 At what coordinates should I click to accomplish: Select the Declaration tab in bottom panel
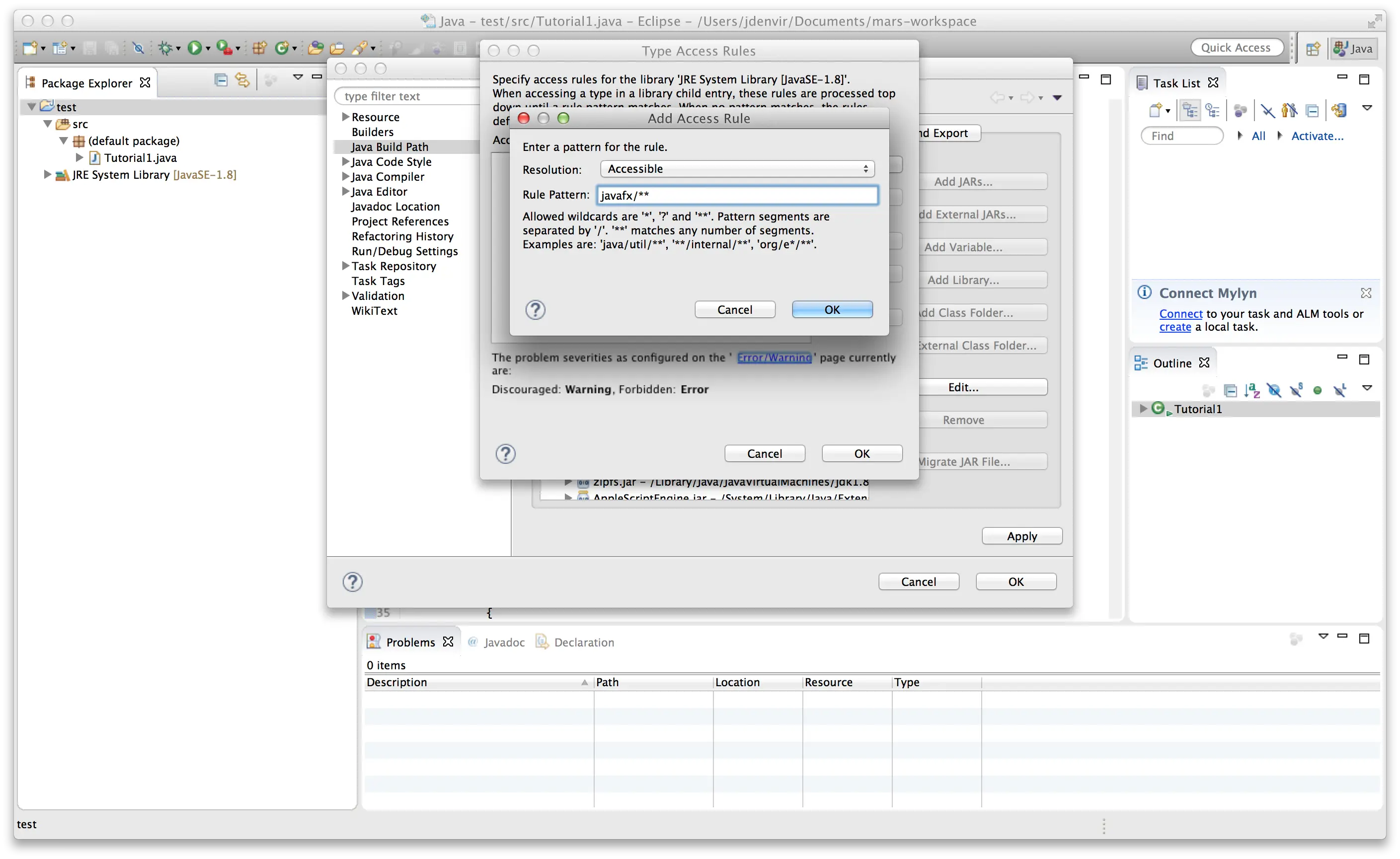[x=583, y=641]
